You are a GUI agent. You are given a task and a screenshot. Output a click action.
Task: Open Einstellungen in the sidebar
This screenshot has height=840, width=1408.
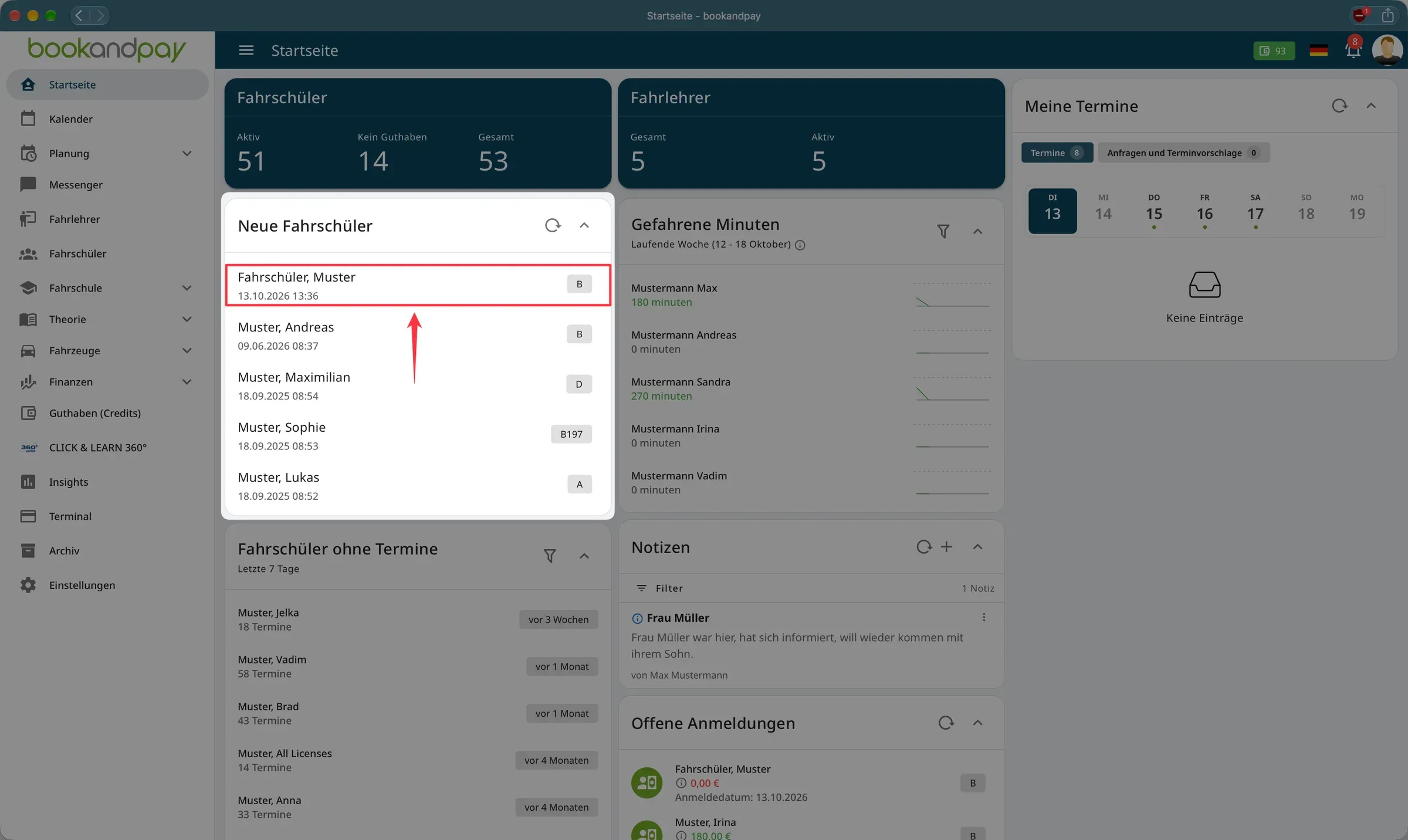[x=108, y=585]
